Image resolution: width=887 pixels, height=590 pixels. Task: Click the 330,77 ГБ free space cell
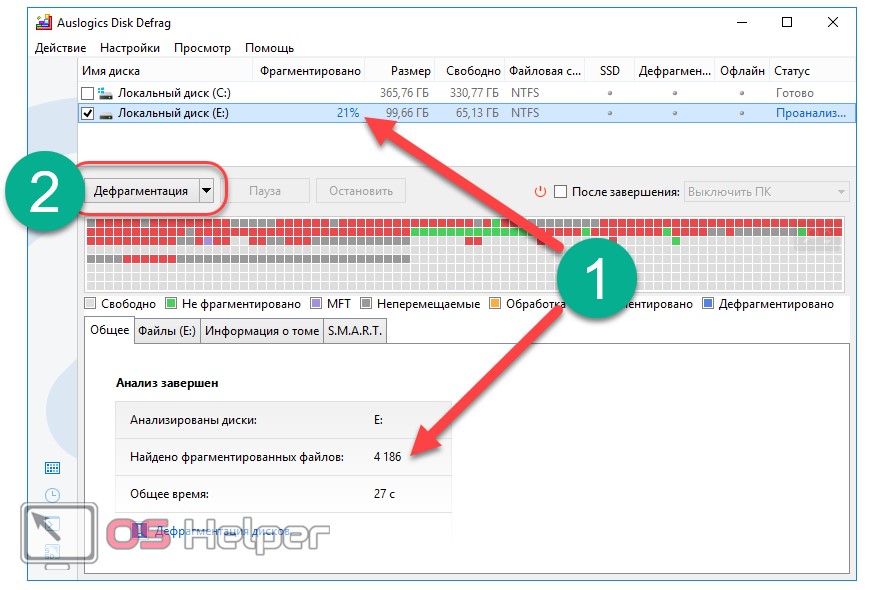(x=474, y=93)
